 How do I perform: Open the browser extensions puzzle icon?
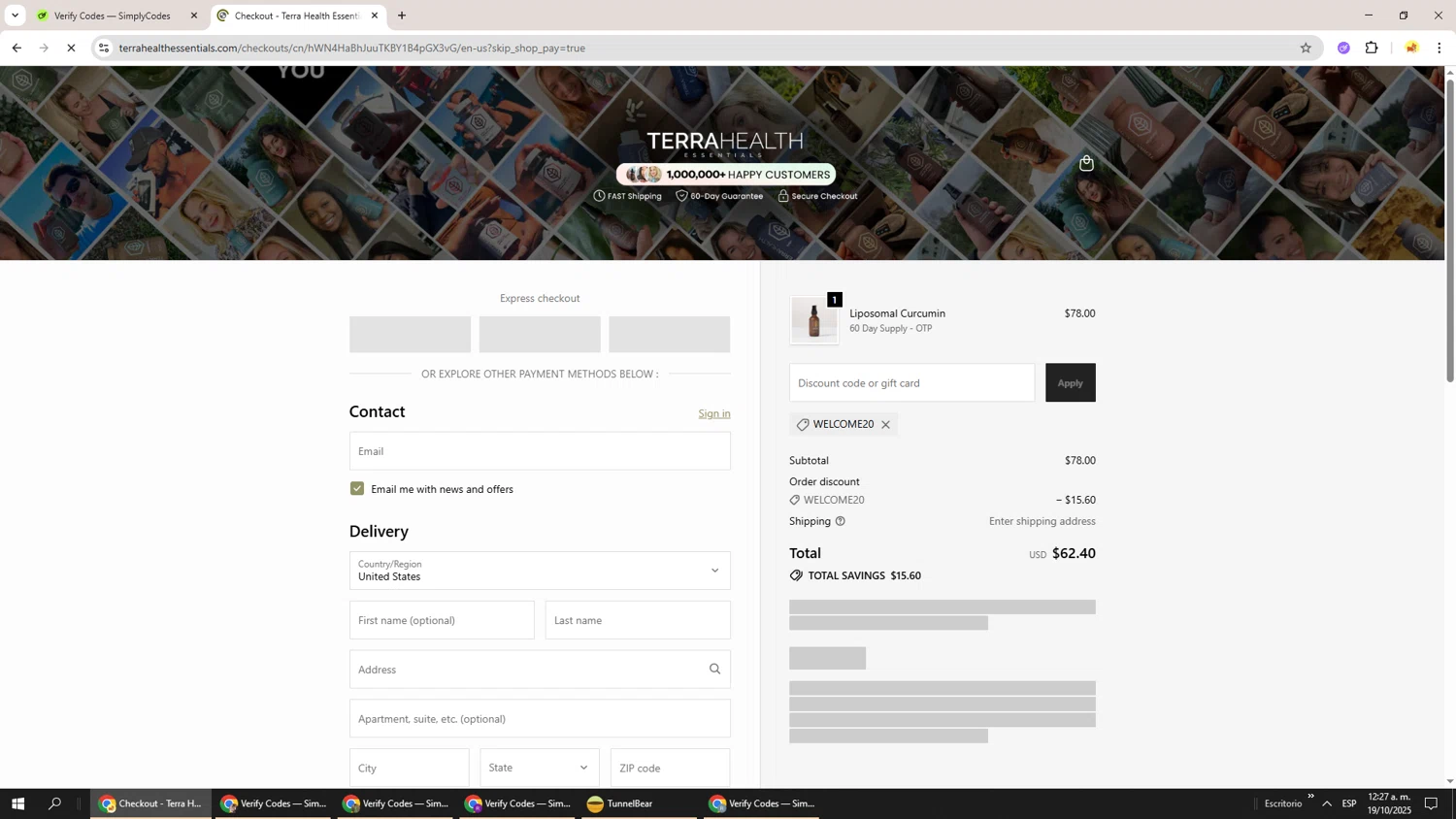(1372, 48)
